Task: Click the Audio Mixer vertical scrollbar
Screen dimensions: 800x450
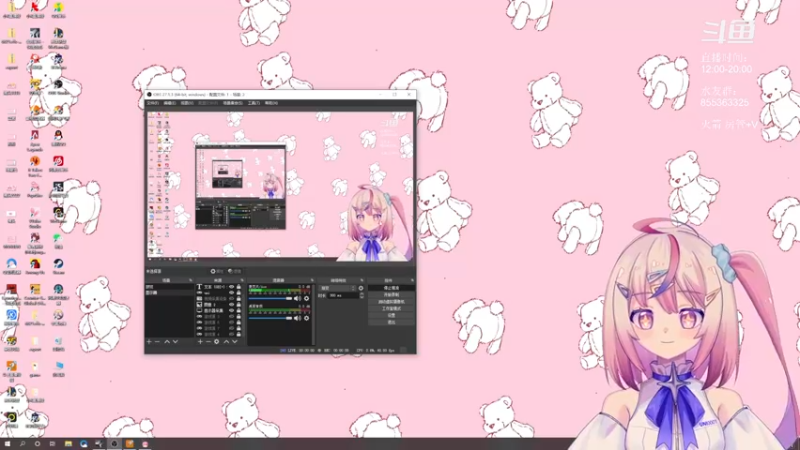Action: 313,314
